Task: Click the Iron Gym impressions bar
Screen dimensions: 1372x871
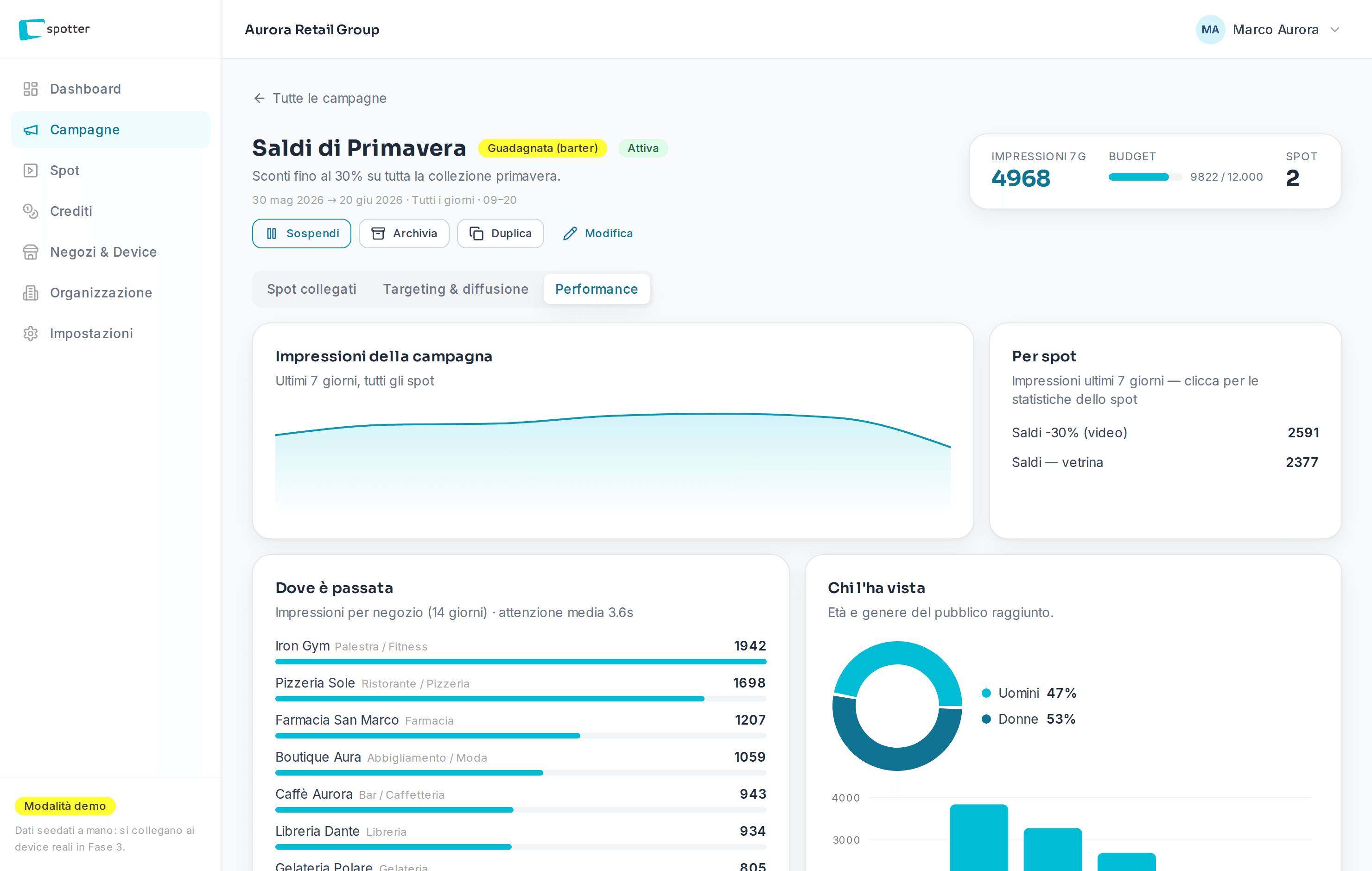Action: pos(521,662)
